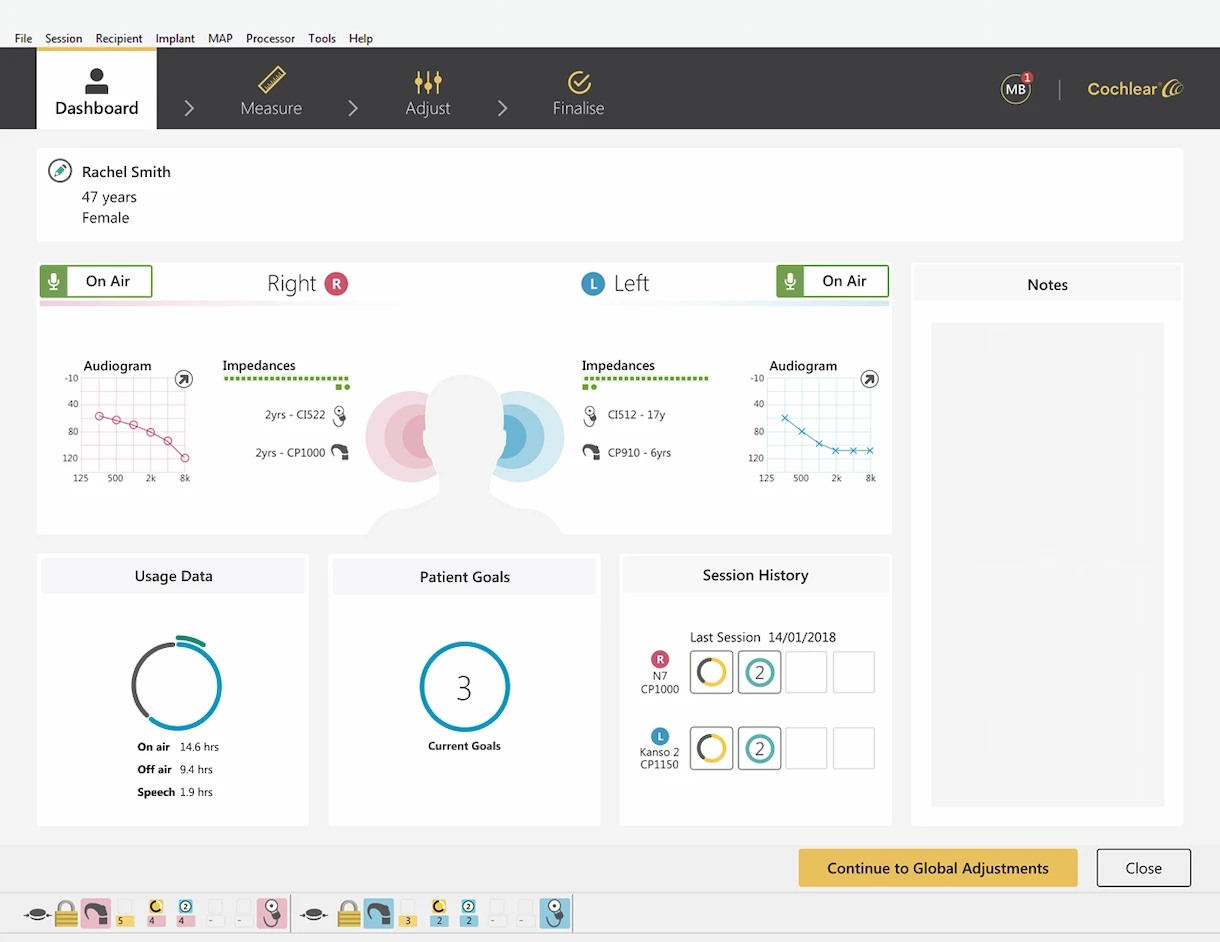Toggle the right ear On Air switch

tap(96, 282)
